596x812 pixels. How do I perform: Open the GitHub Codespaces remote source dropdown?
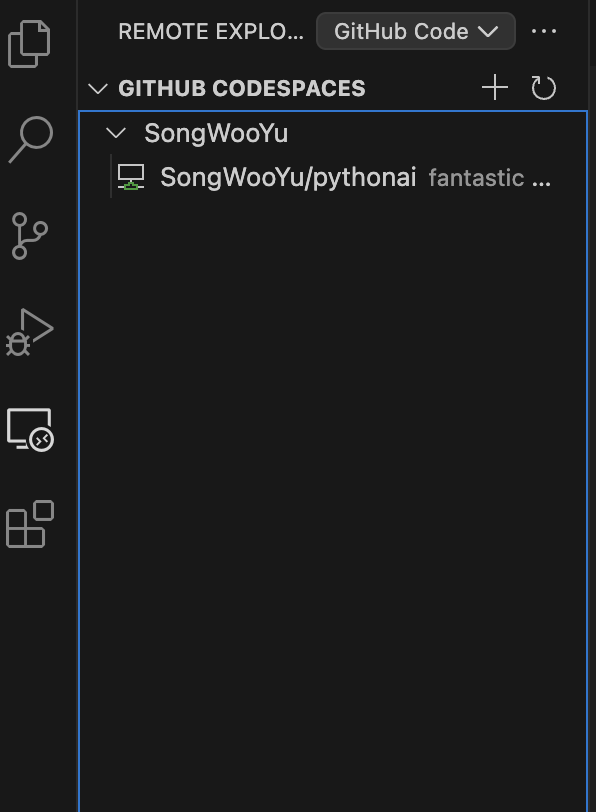(x=415, y=31)
